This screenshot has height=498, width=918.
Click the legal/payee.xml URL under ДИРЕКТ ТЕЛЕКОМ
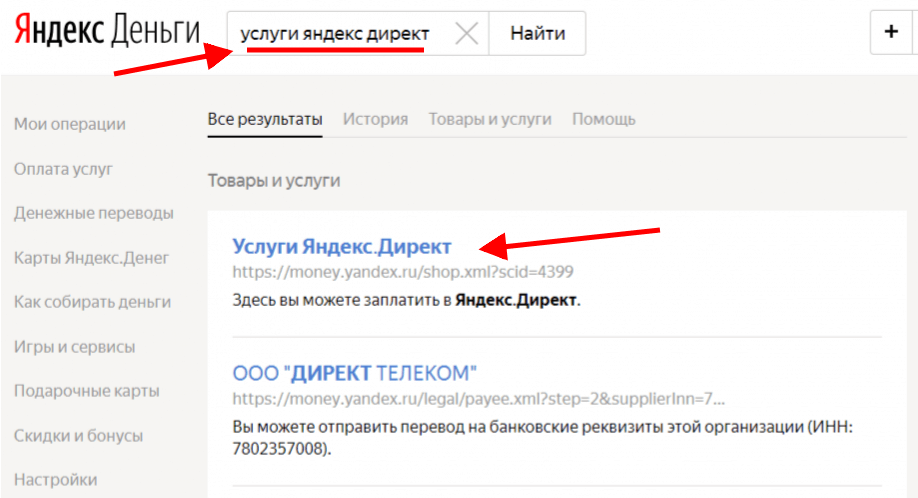click(478, 399)
